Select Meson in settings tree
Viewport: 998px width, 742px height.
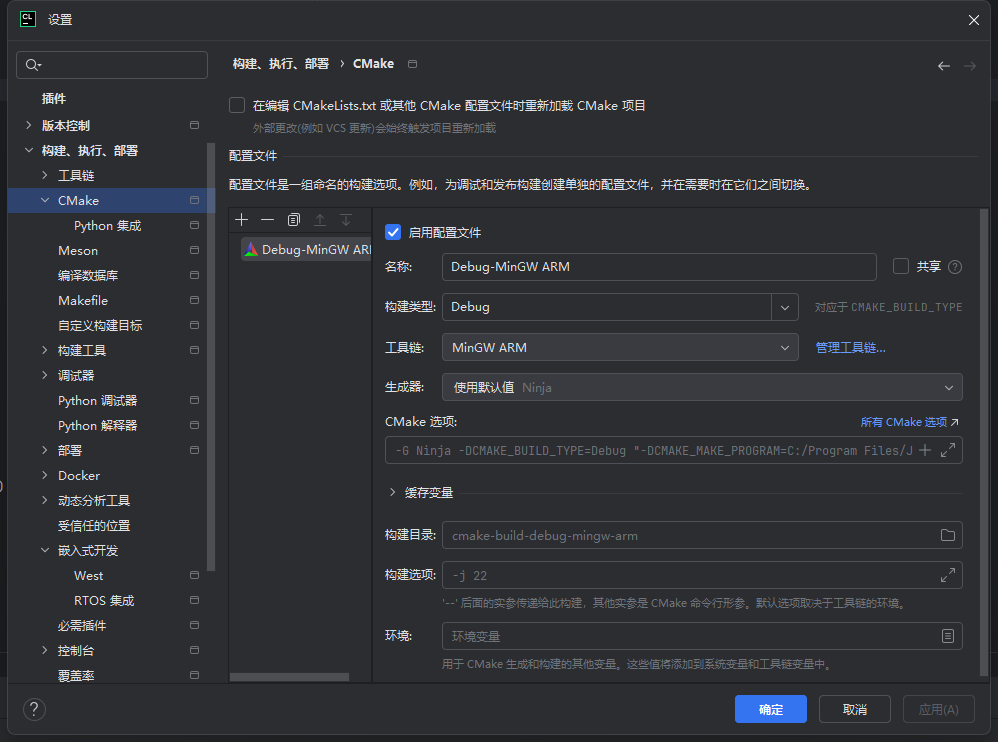(x=78, y=251)
